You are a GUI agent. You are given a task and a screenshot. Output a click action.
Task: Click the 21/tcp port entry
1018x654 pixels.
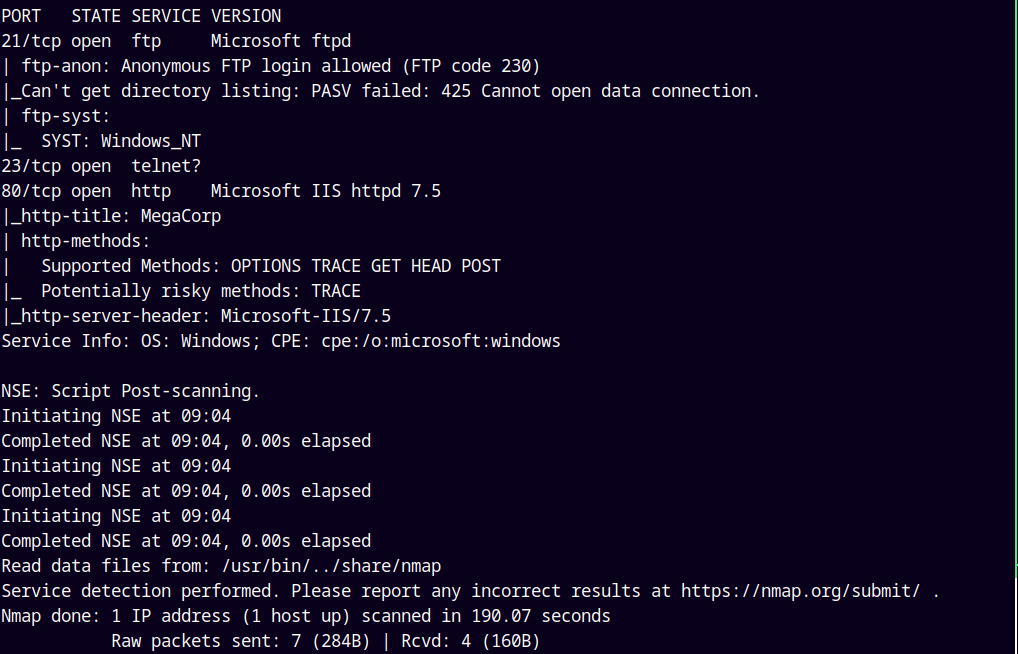[30, 41]
